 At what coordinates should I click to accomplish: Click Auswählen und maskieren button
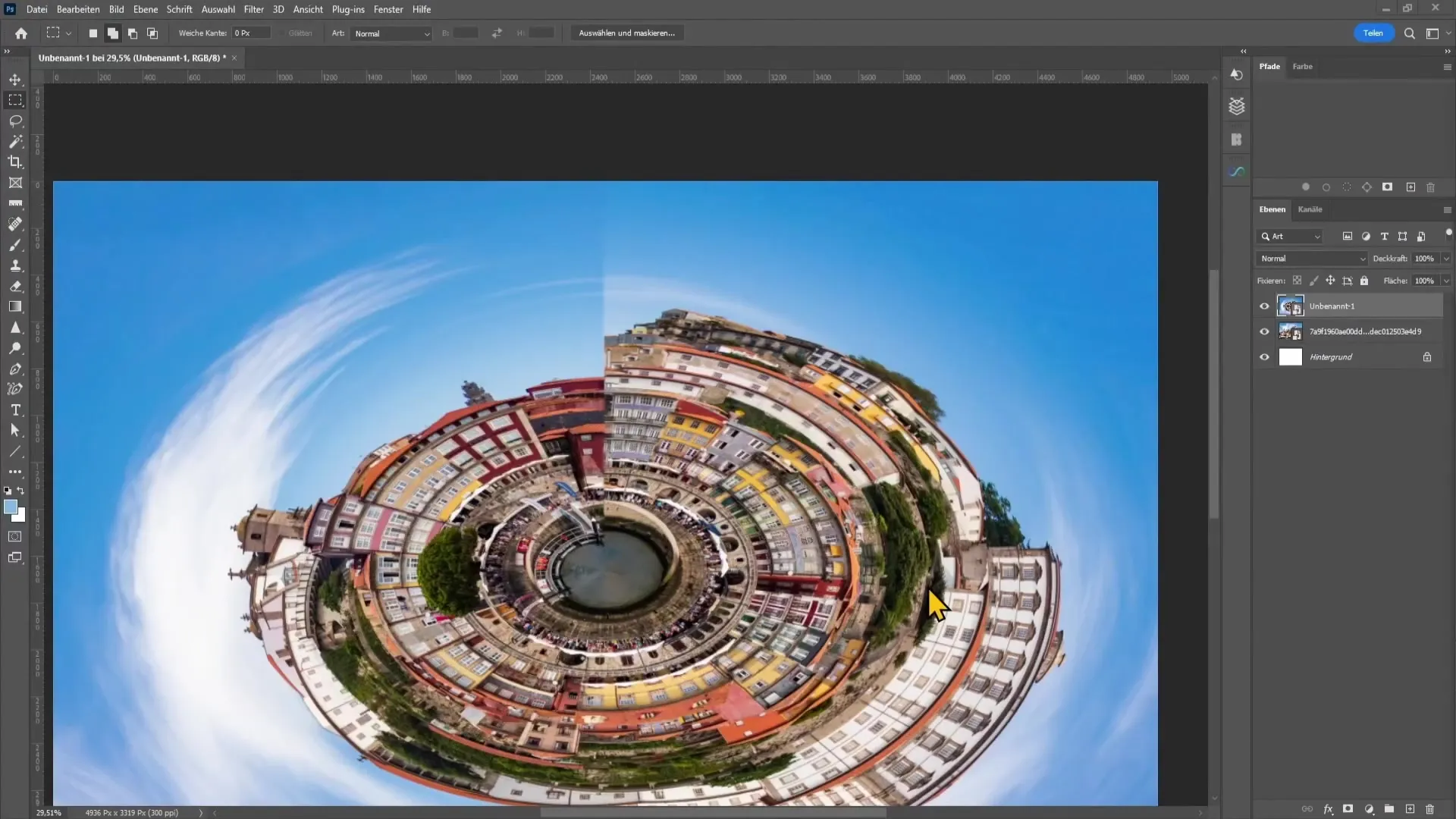tap(626, 33)
